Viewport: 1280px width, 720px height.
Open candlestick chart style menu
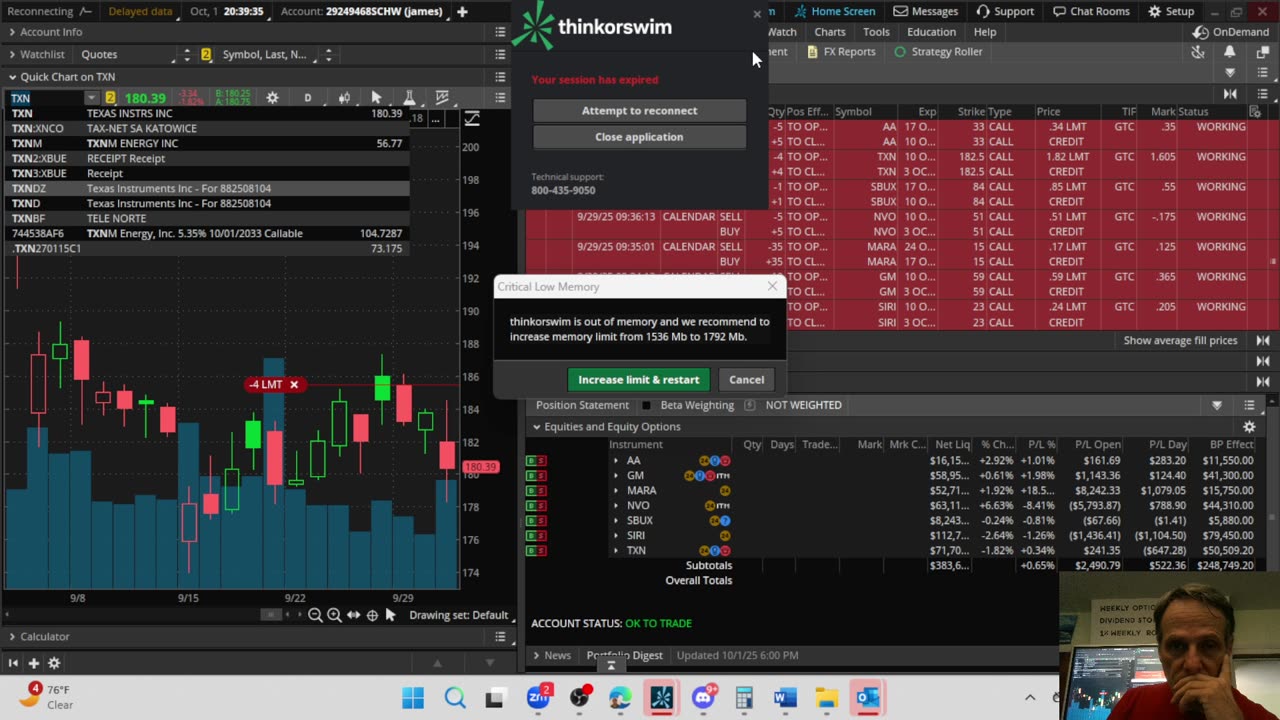pyautogui.click(x=344, y=97)
